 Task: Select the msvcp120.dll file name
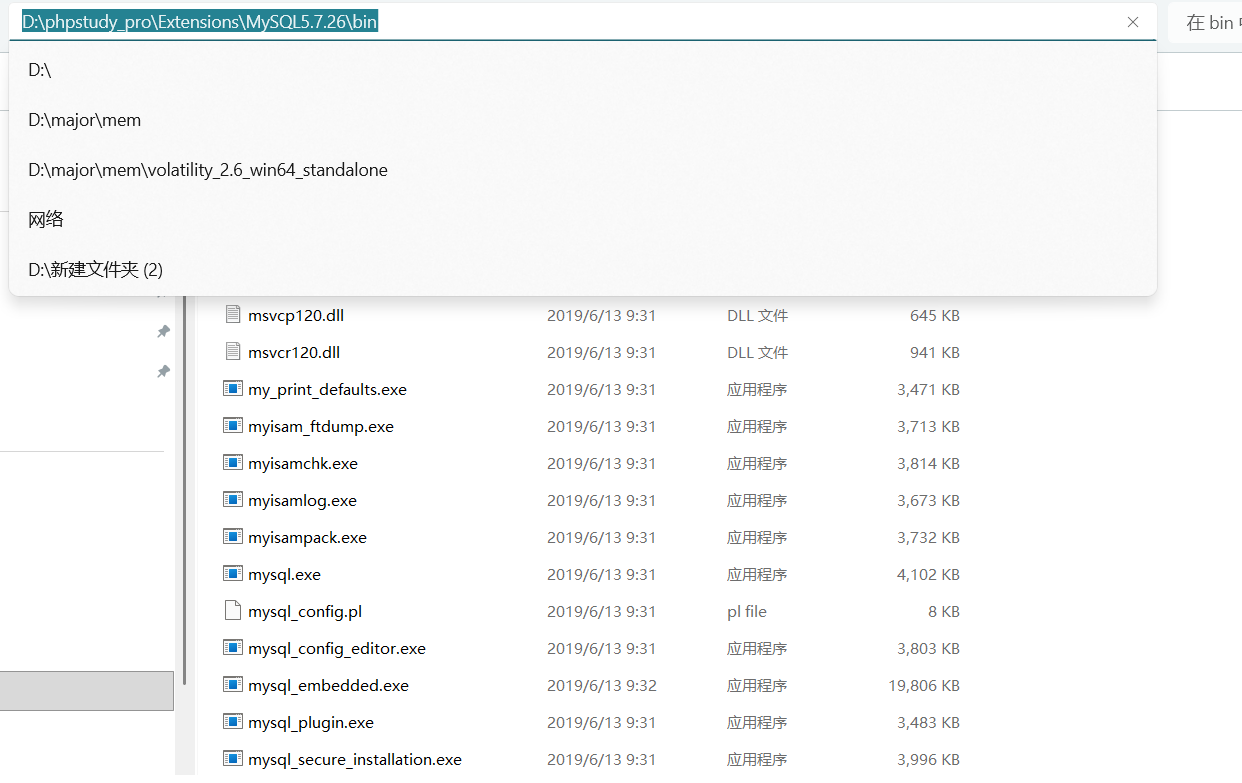296,315
